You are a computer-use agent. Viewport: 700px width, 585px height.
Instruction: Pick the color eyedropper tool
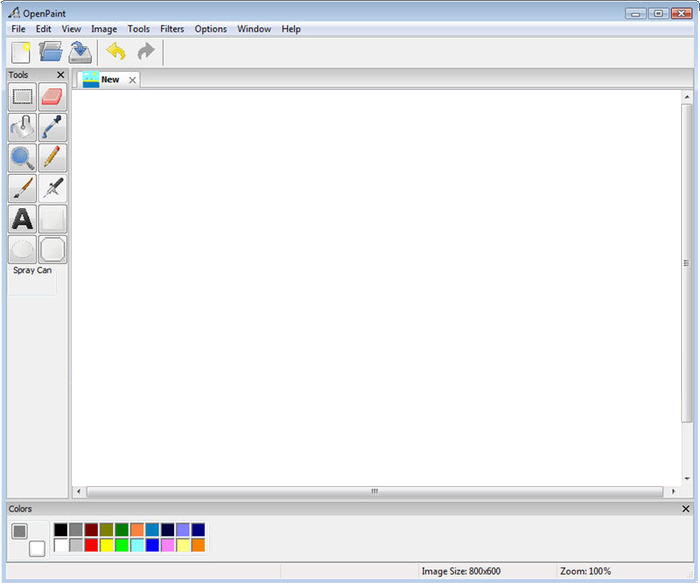point(53,127)
